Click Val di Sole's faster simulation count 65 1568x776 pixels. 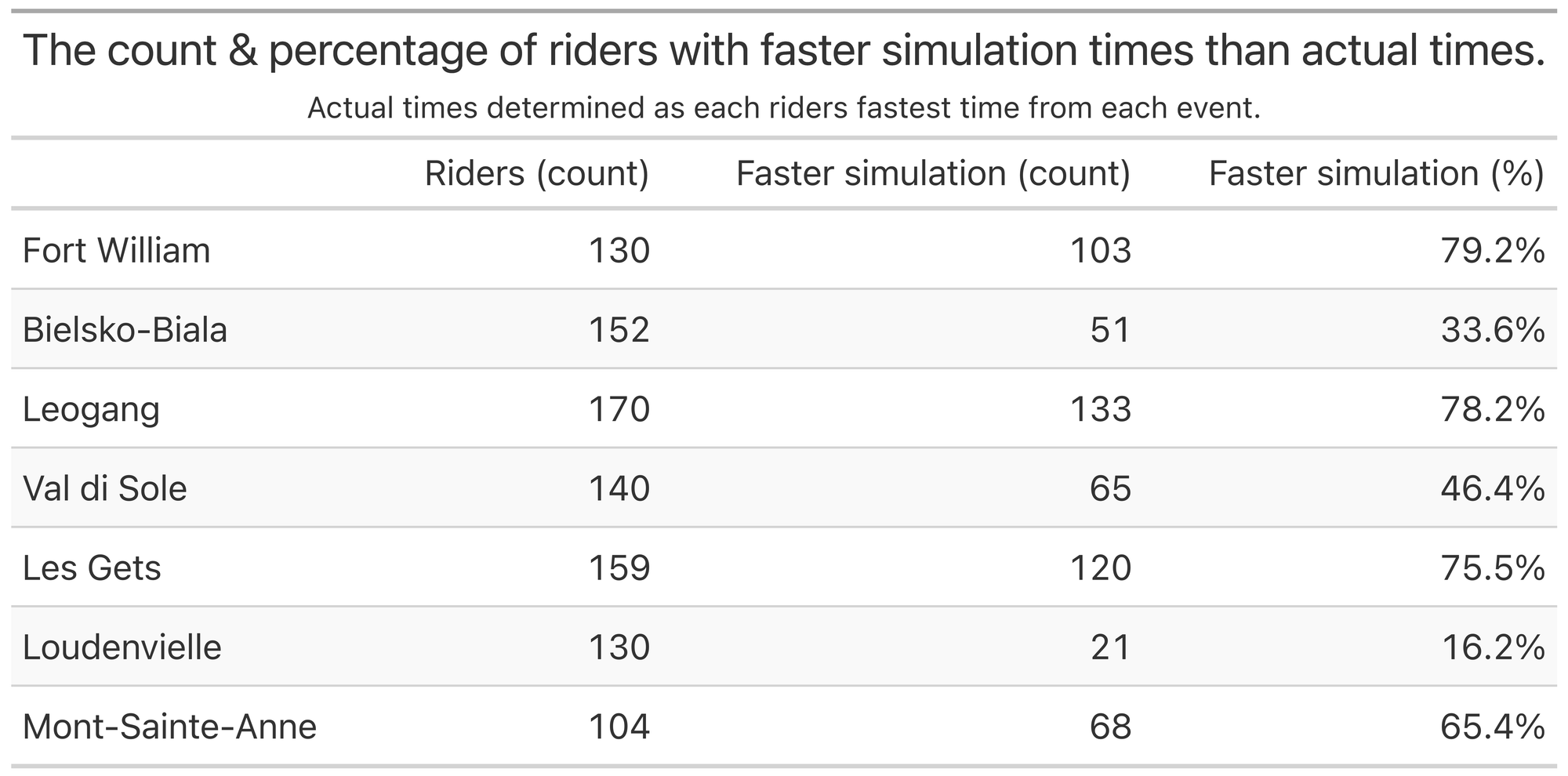click(x=1110, y=489)
